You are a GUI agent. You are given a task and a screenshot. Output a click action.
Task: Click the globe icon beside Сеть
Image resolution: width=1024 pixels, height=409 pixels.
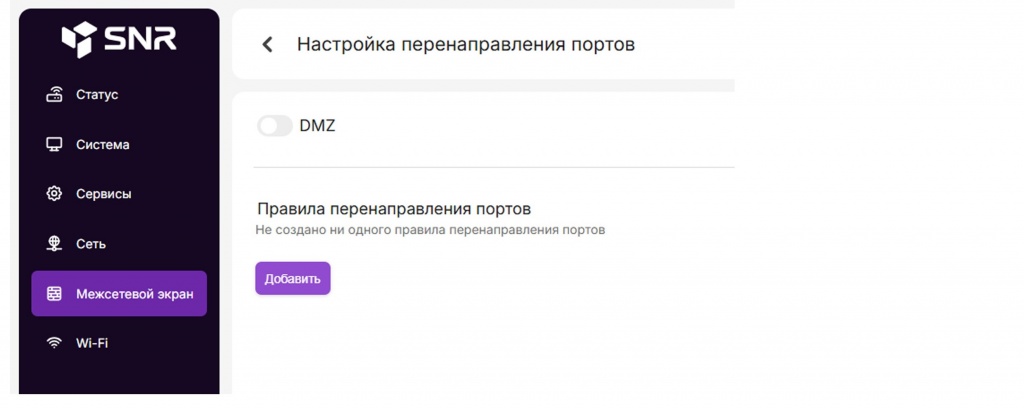coord(55,244)
